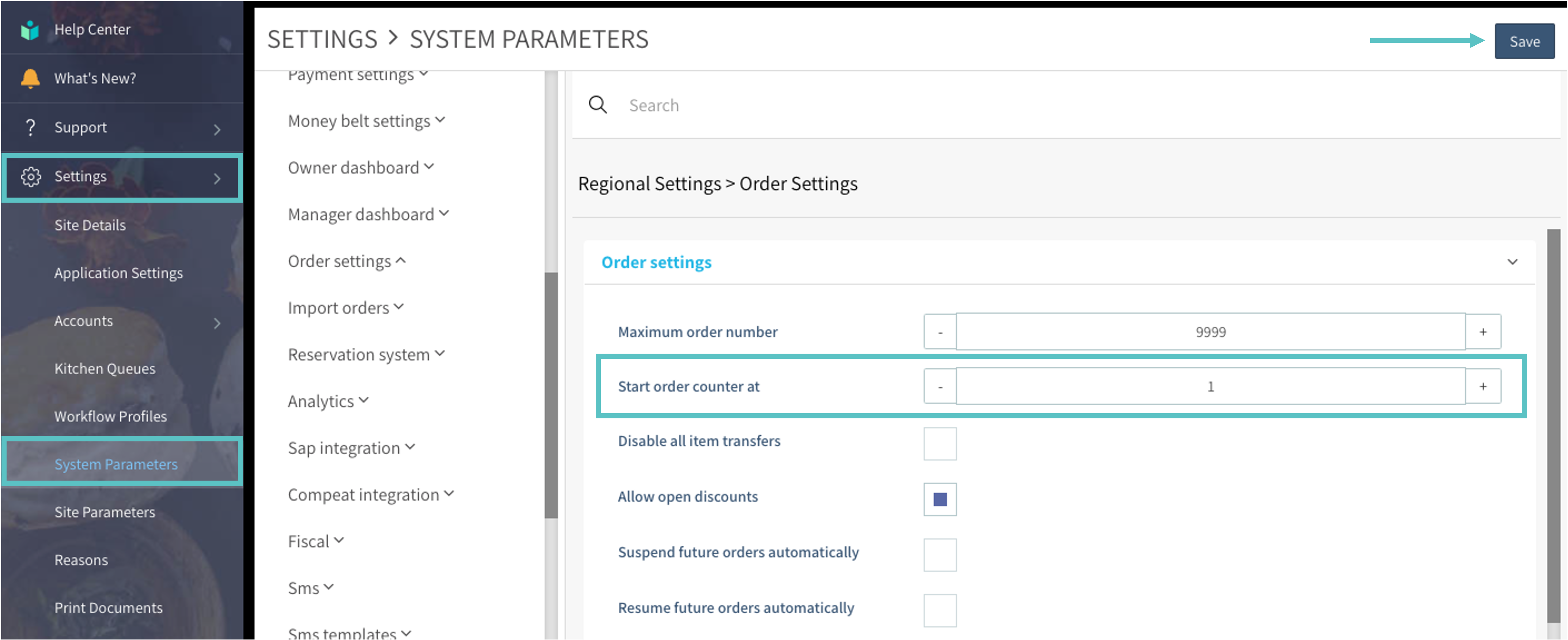Expand the Accounts submenu arrow
This screenshot has height=640, width=1568.
coord(217,323)
